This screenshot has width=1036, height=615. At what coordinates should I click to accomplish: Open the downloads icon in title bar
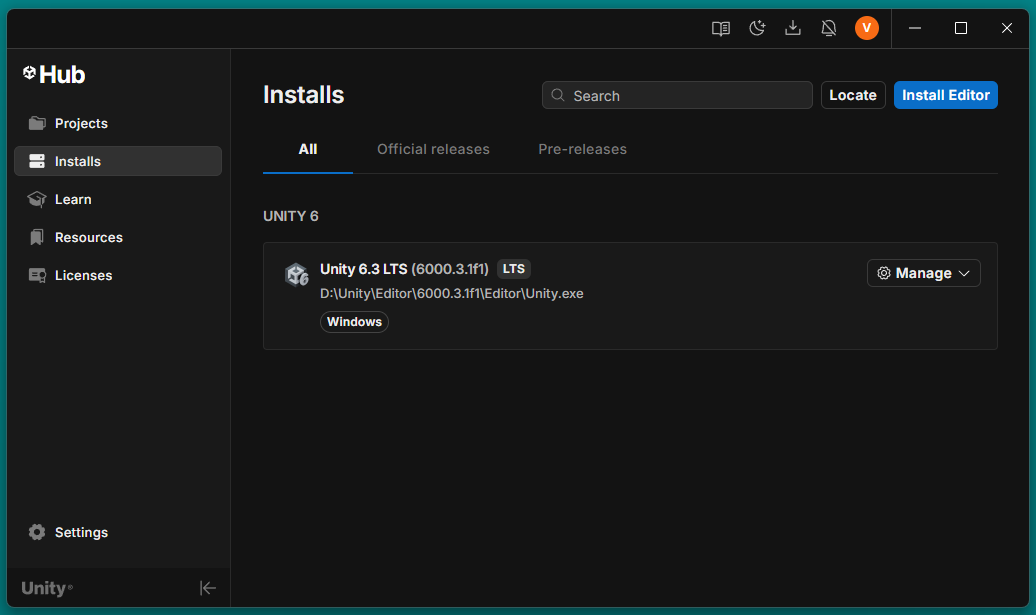click(x=793, y=28)
